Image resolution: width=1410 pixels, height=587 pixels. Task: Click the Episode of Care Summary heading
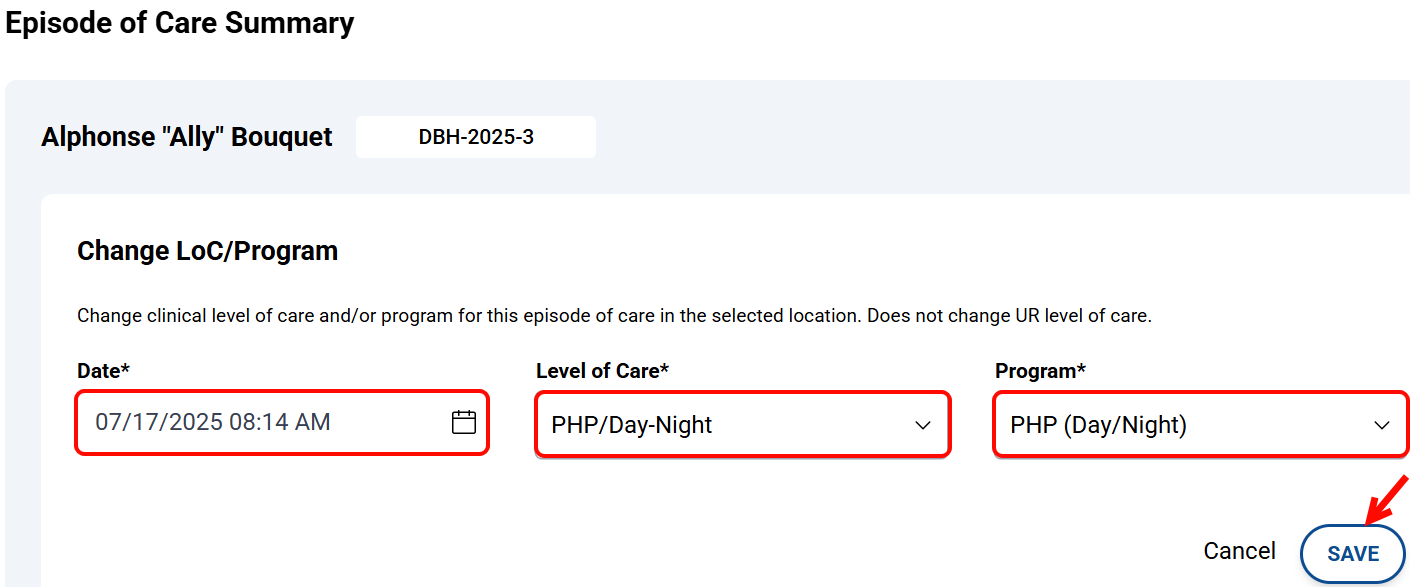point(180,23)
